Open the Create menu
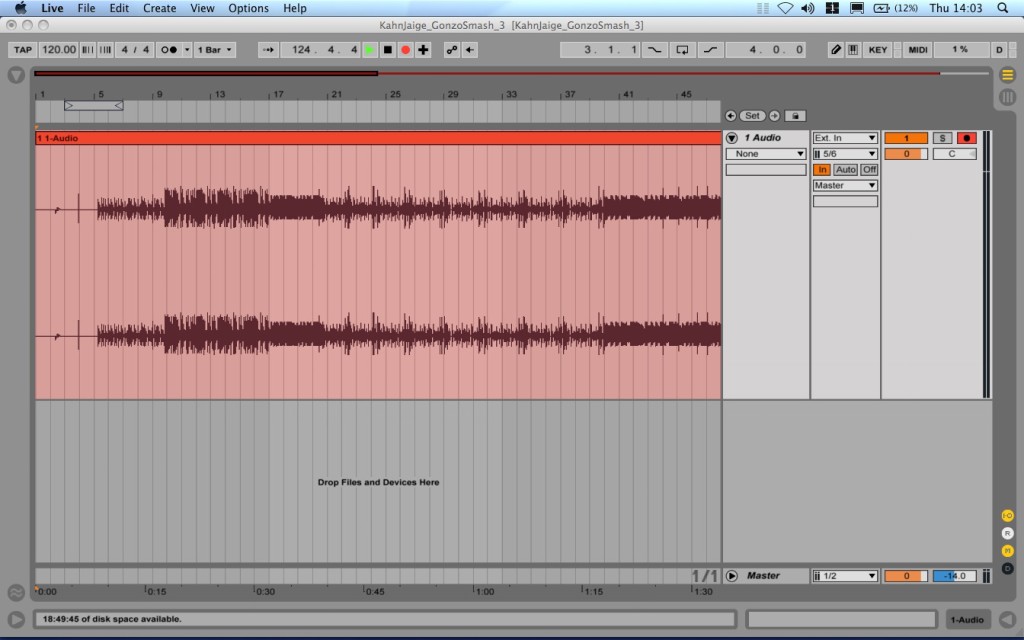1024x640 pixels. [x=159, y=8]
